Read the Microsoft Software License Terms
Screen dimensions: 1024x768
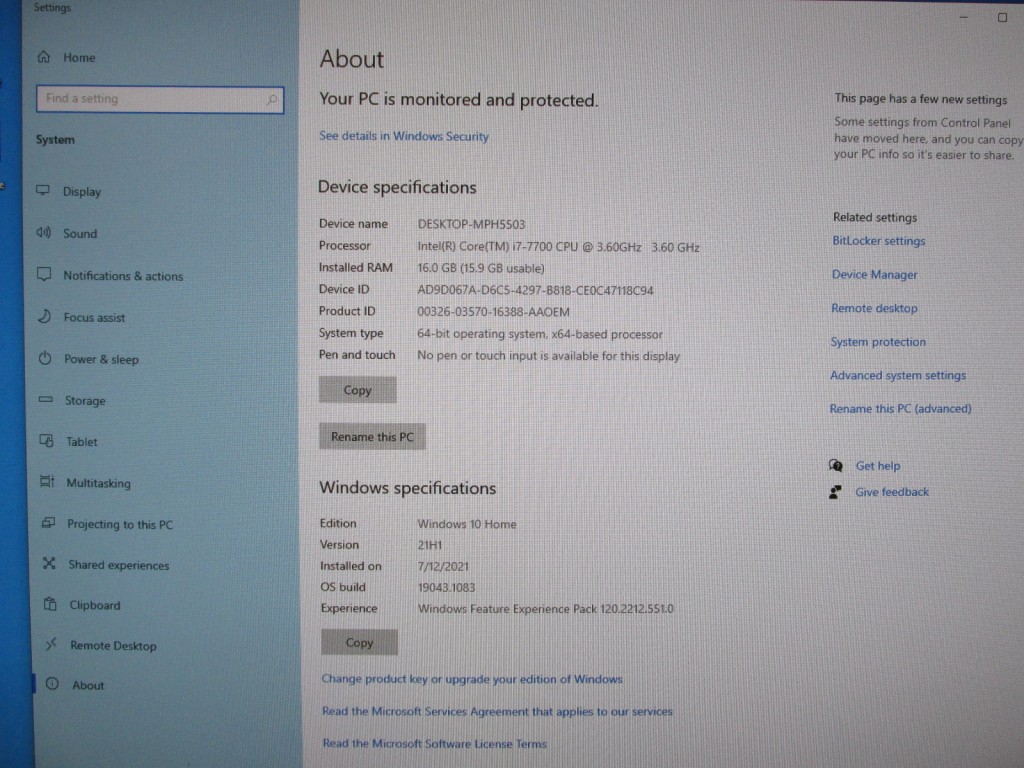(x=434, y=743)
